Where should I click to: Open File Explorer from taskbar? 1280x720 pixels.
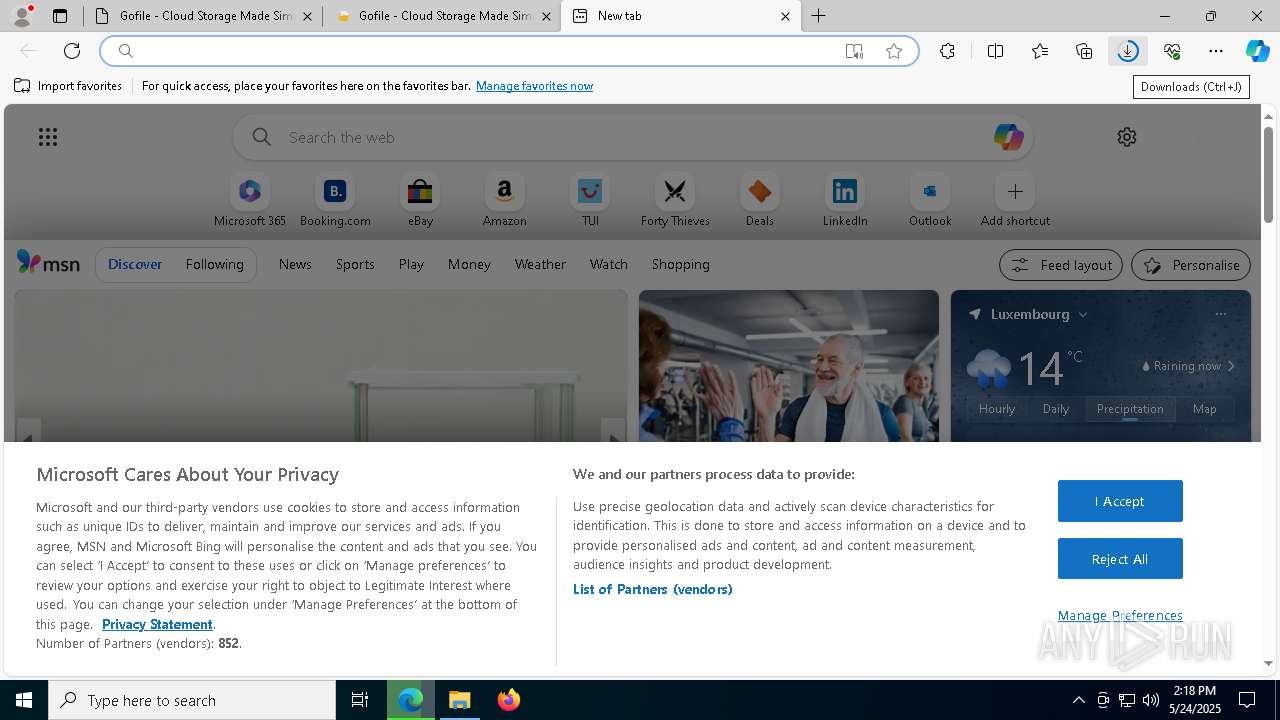[460, 700]
